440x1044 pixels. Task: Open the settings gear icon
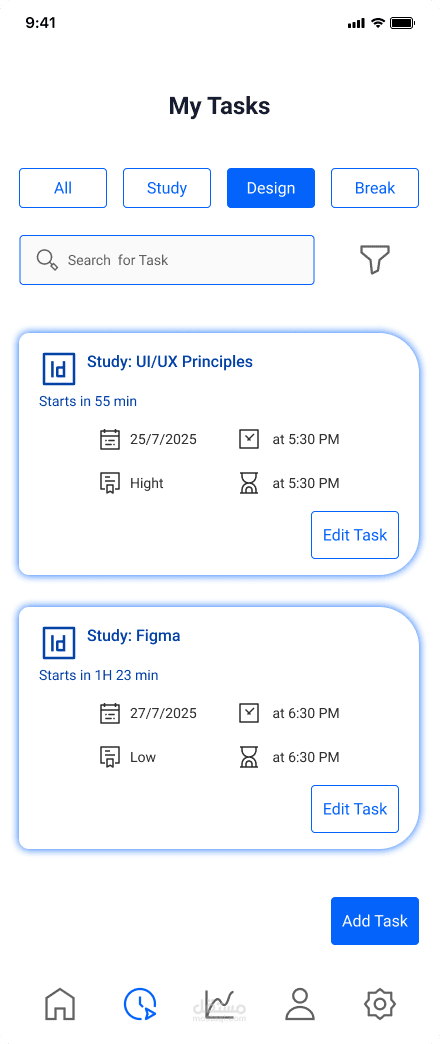(380, 1004)
